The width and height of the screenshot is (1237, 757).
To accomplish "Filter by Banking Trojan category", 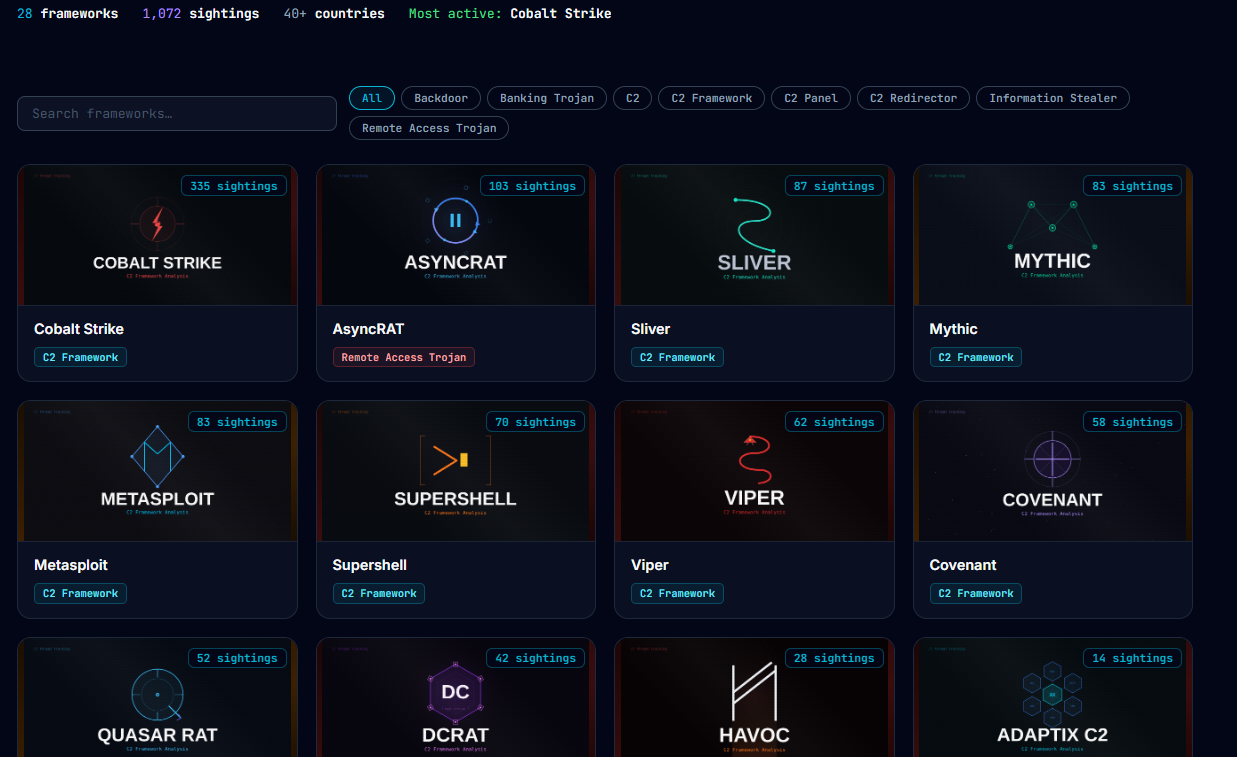I will tap(547, 98).
